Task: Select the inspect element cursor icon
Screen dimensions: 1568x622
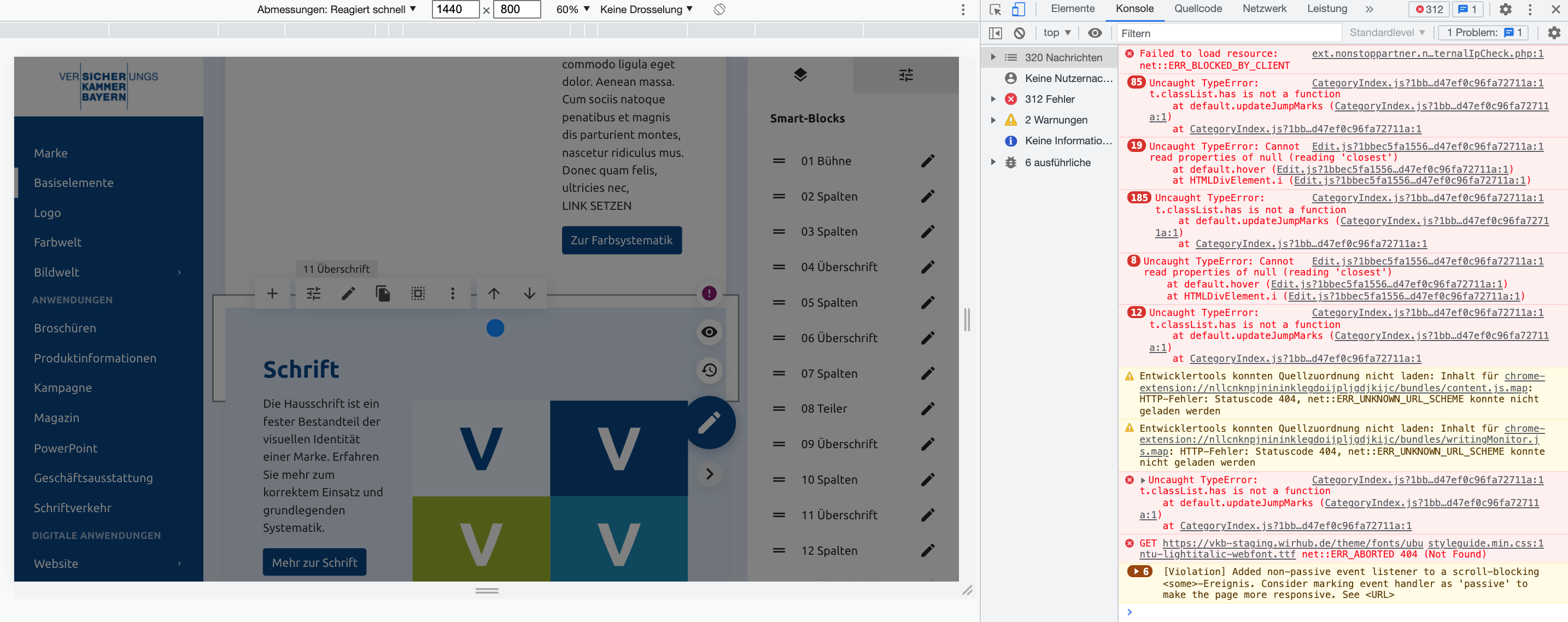Action: 994,10
